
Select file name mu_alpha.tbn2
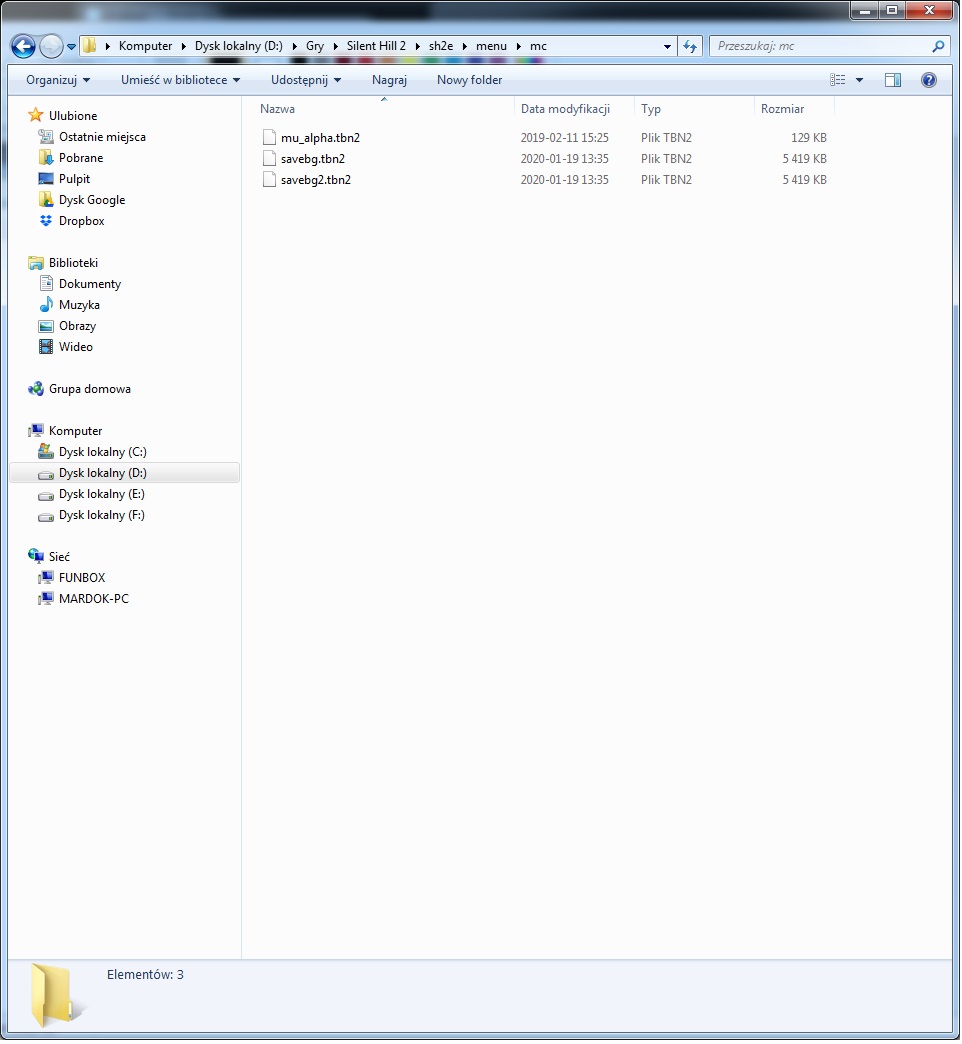tap(320, 138)
